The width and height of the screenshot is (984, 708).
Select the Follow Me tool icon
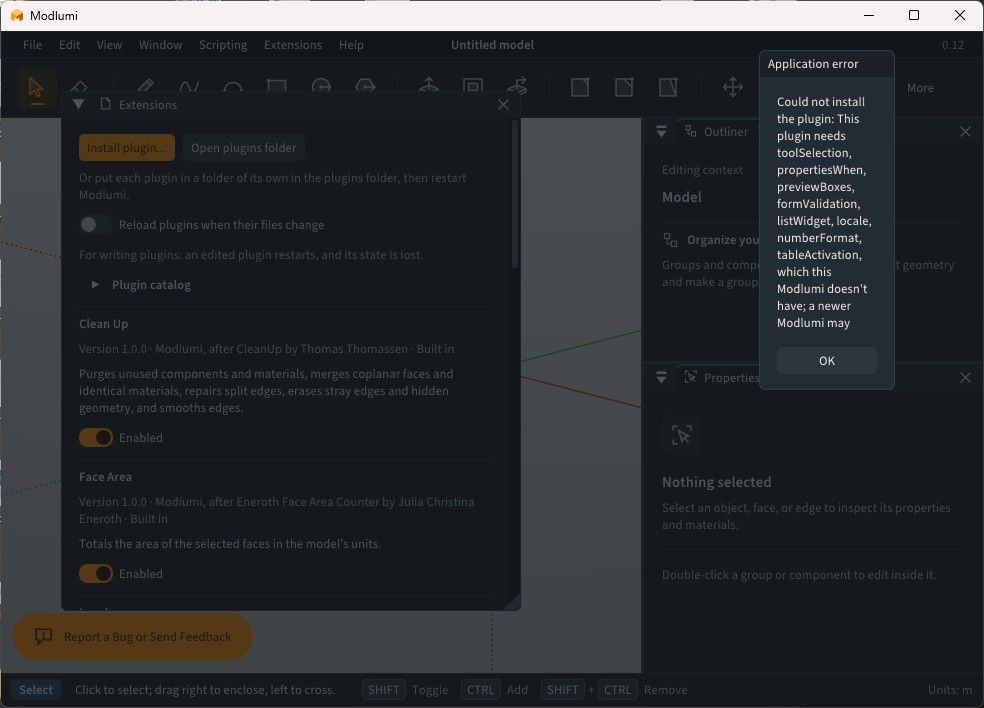[x=517, y=87]
